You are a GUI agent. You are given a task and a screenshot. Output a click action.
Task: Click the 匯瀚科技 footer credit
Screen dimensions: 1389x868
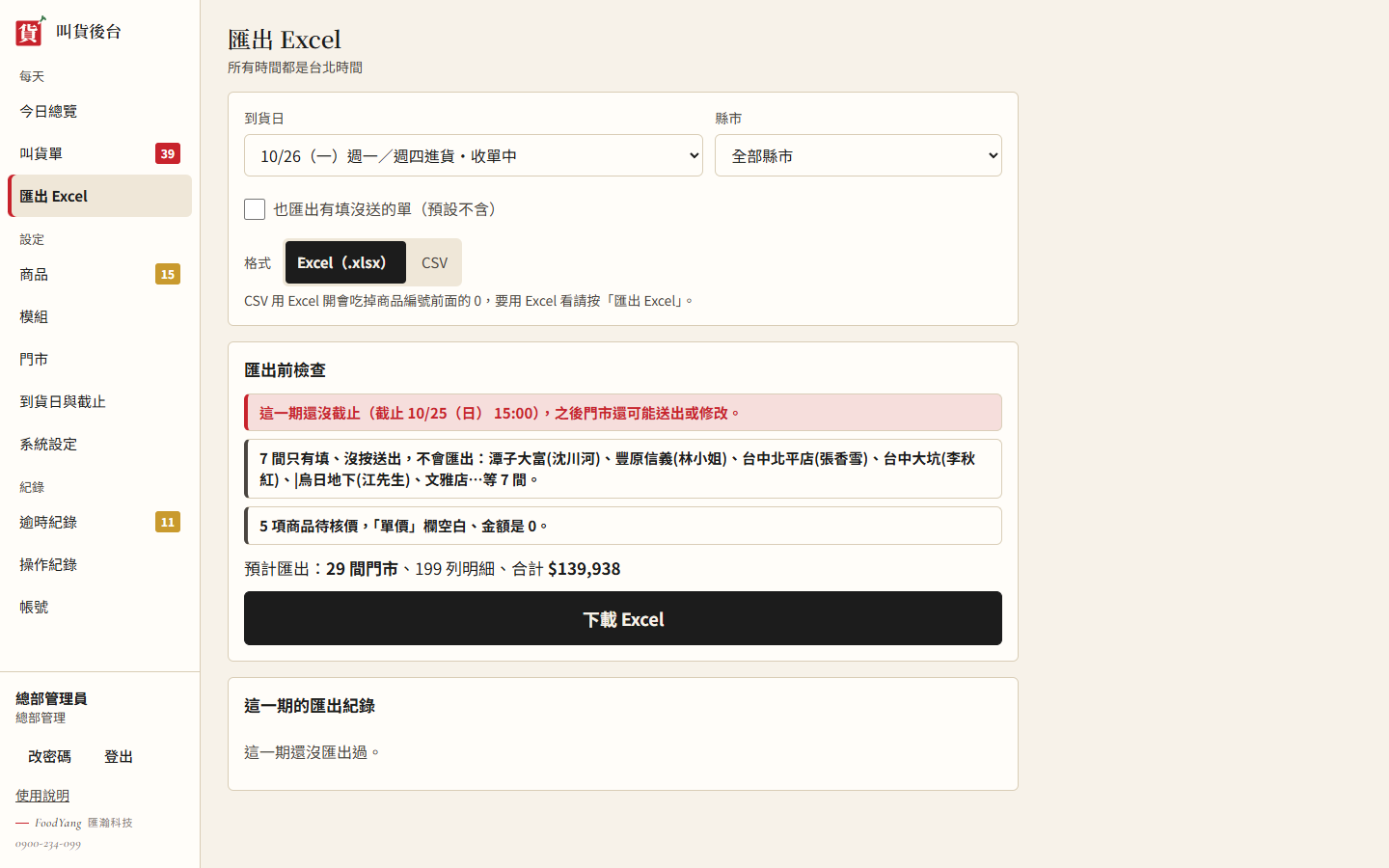click(x=110, y=823)
